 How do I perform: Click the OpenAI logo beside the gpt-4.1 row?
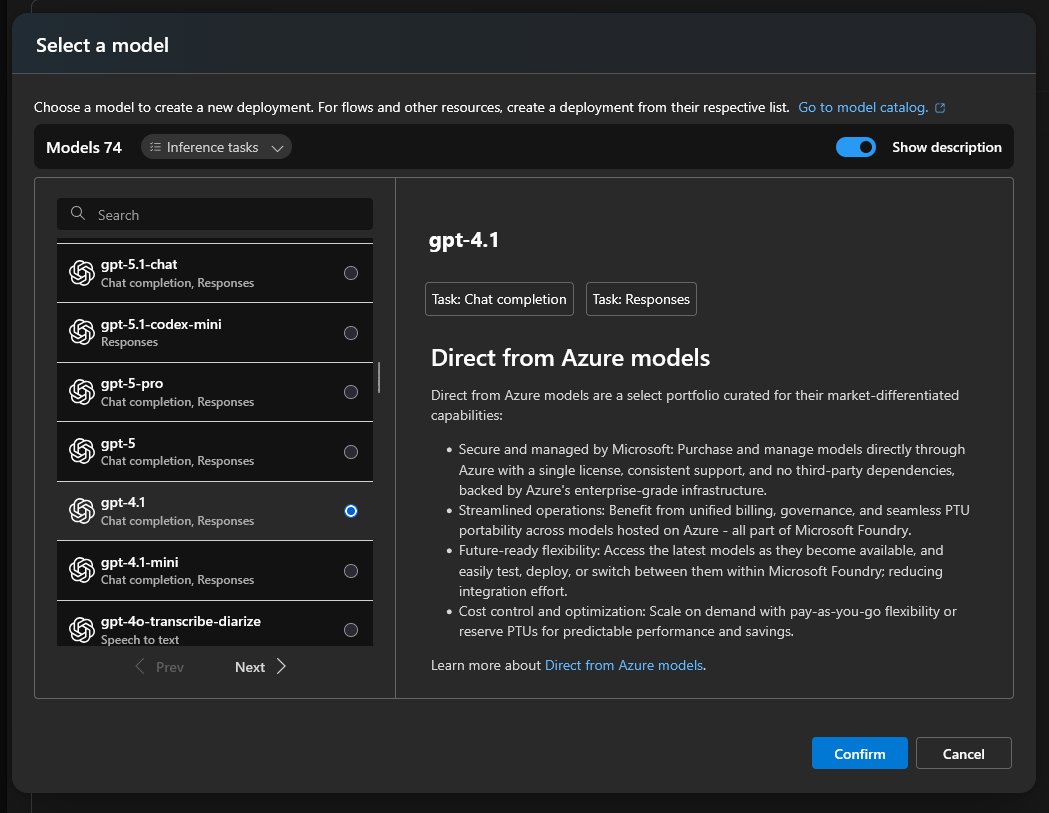coord(82,511)
